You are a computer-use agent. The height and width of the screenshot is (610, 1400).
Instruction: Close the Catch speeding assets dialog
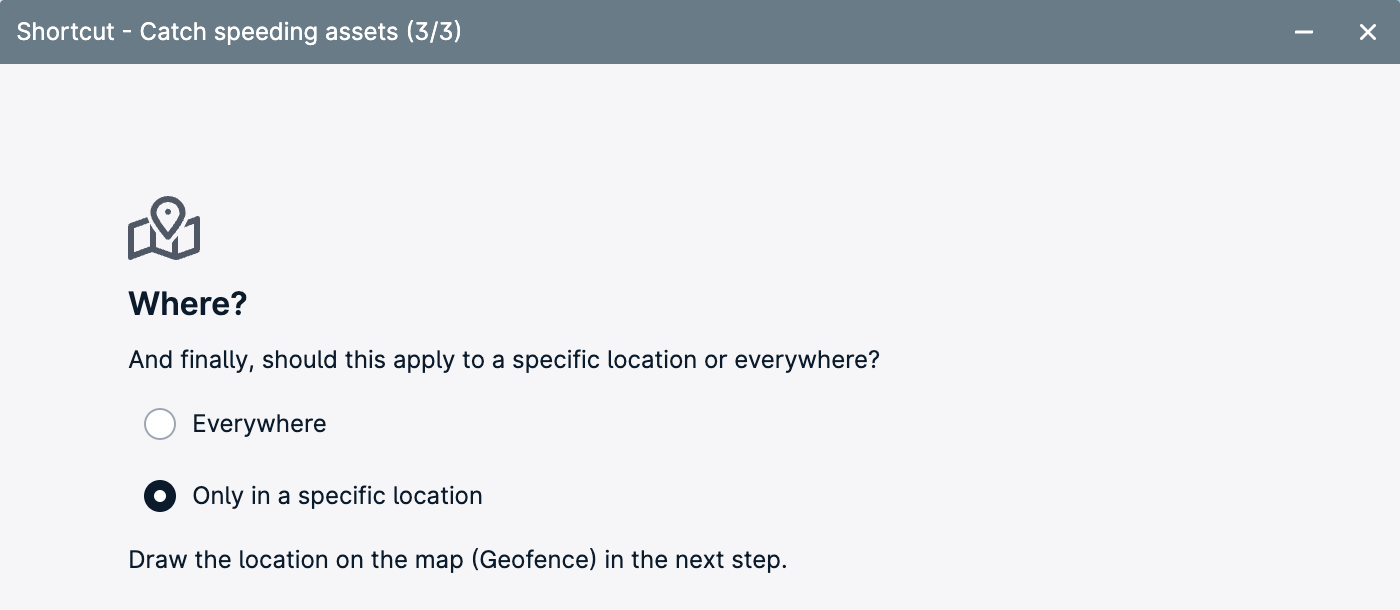click(x=1368, y=32)
